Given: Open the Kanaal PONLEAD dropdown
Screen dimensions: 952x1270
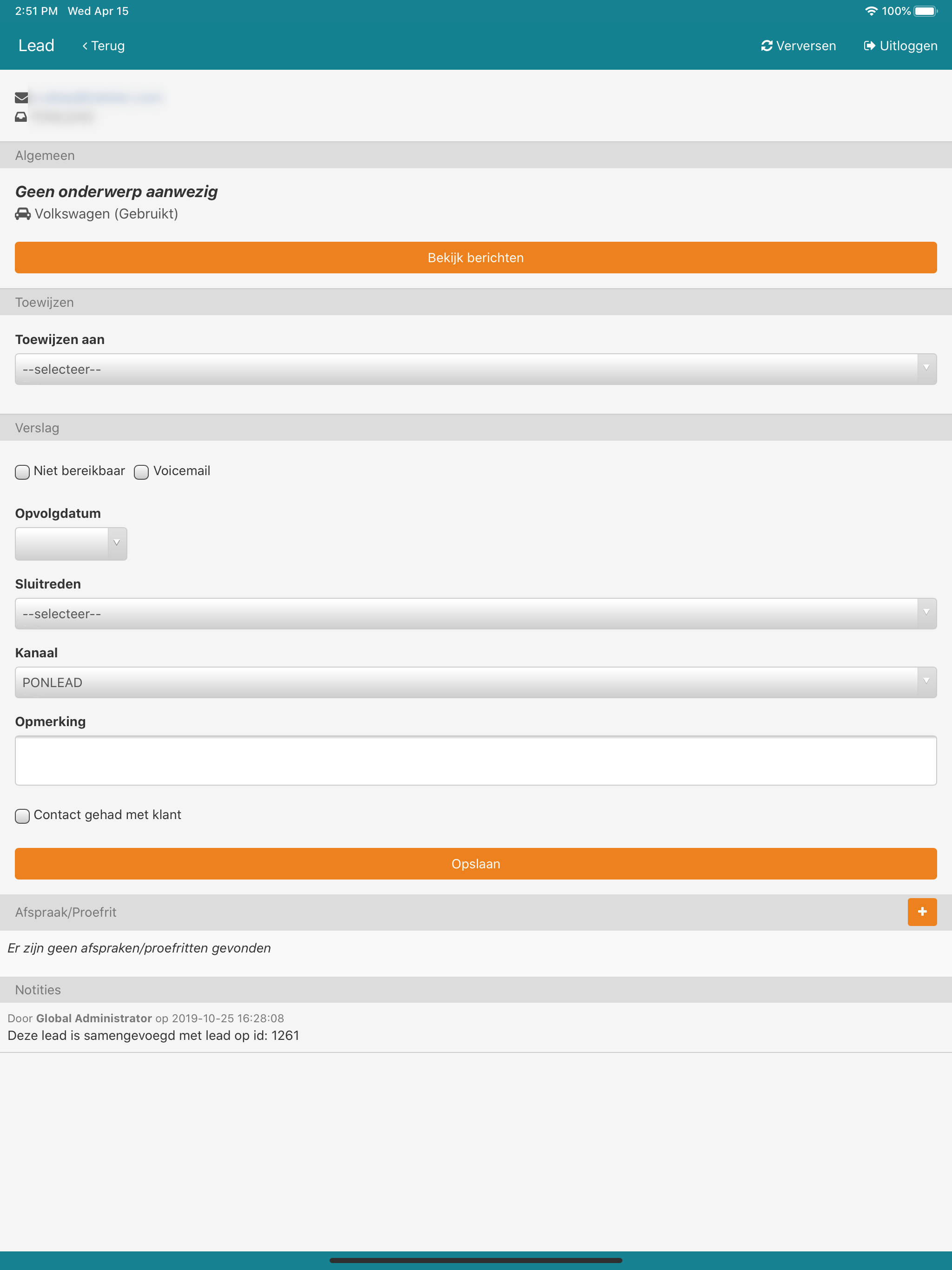Looking at the screenshot, I should click(476, 683).
